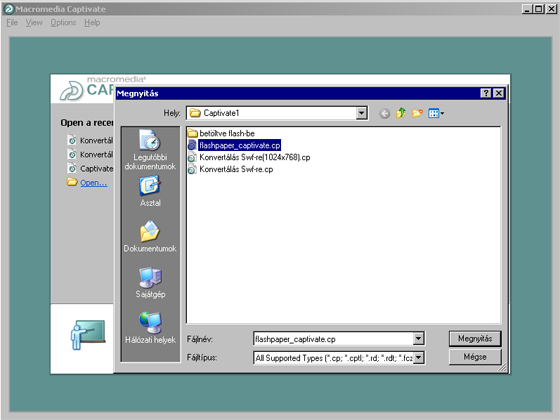Viewport: 560px width, 420px height.
Task: Click the Fájlnév input field
Action: tap(333, 339)
